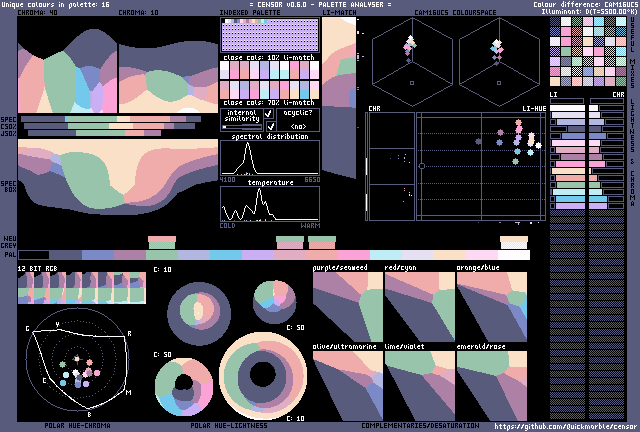Toggle the checkbox left of the <no> value
This screenshot has width=640, height=432.
(x=269, y=127)
